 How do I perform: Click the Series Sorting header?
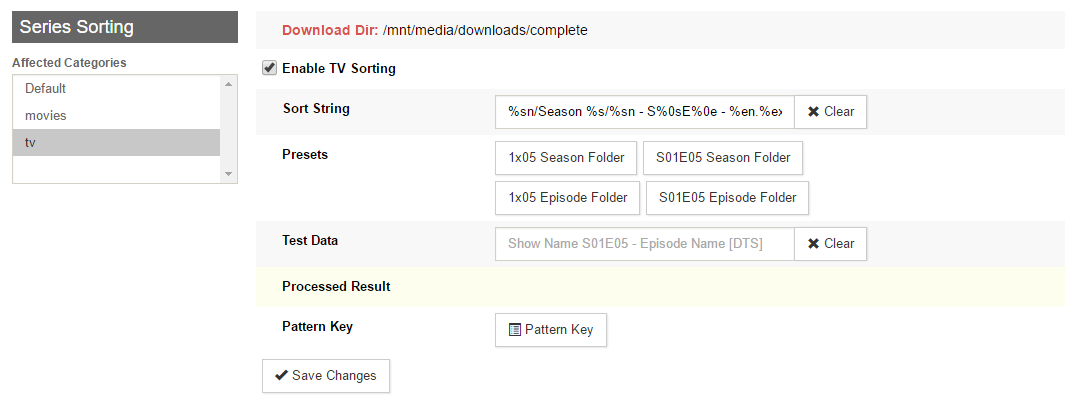tap(125, 27)
